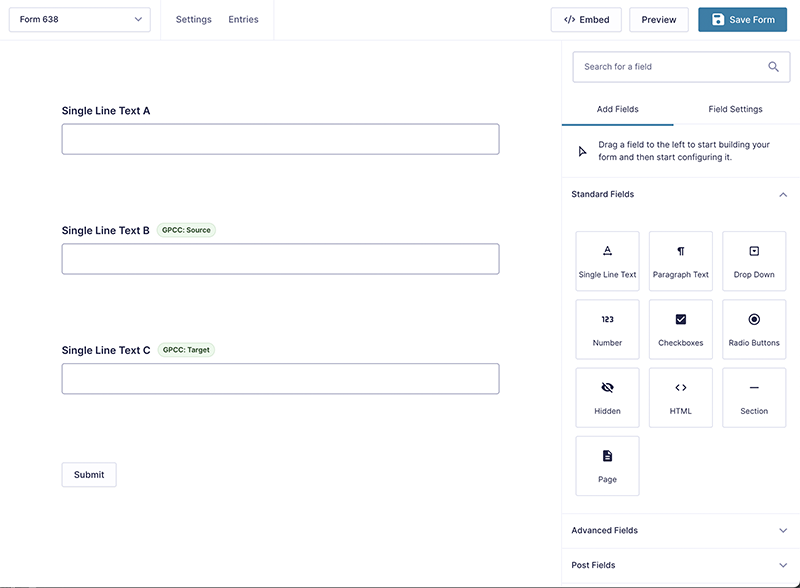The image size is (800, 588).
Task: Click the Embed button
Action: click(586, 19)
